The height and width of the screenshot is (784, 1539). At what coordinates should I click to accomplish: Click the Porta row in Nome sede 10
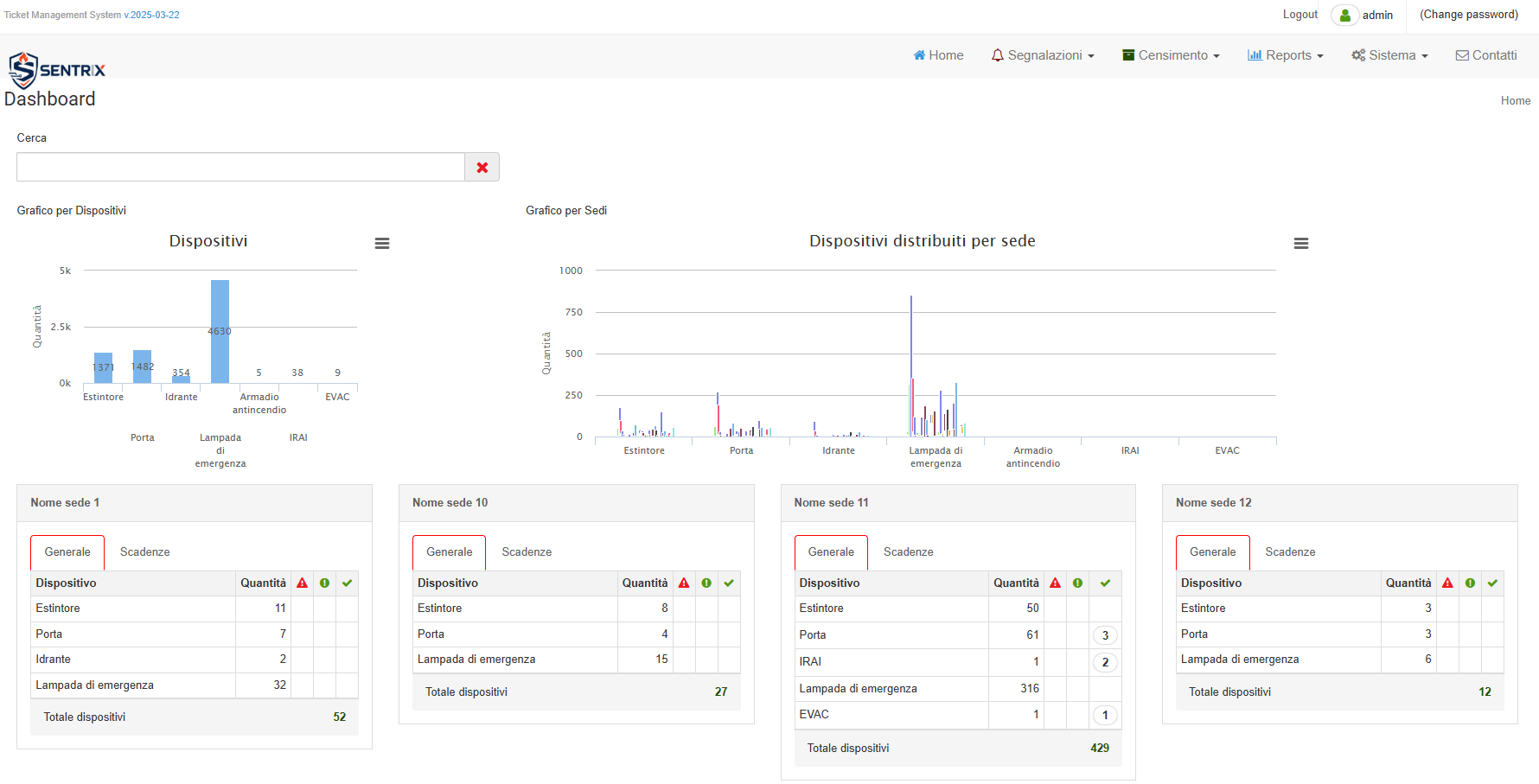point(577,634)
